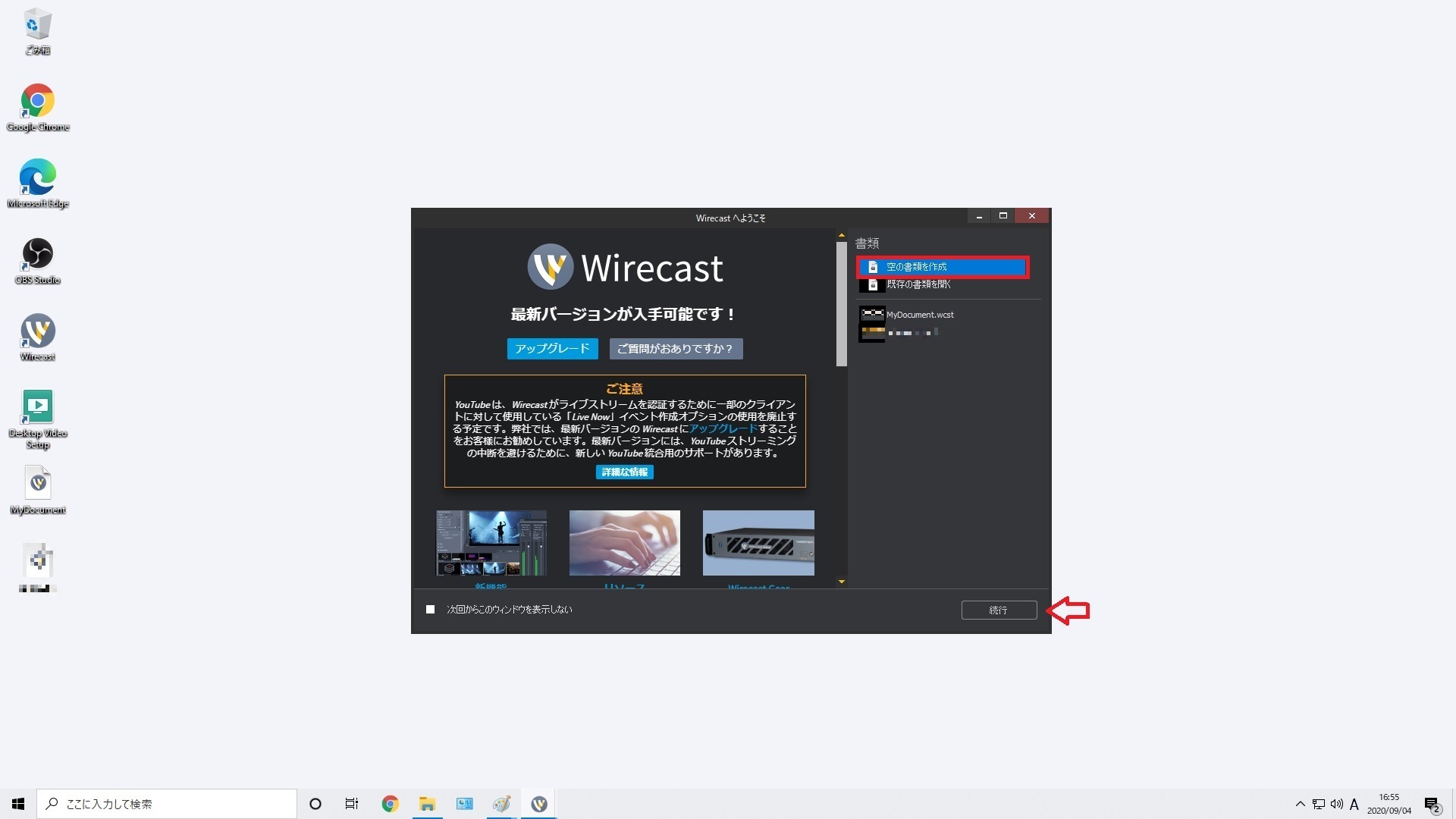Toggle the IME input mode indicator
The width and height of the screenshot is (1456, 819).
[x=1354, y=804]
